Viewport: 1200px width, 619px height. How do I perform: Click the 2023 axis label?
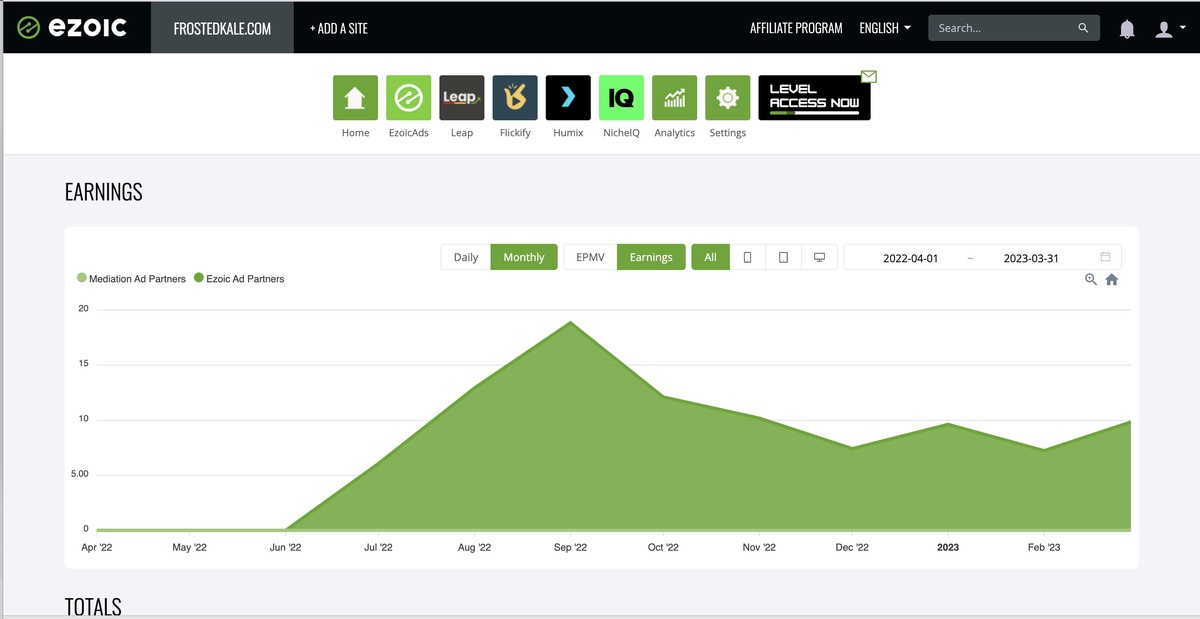948,547
